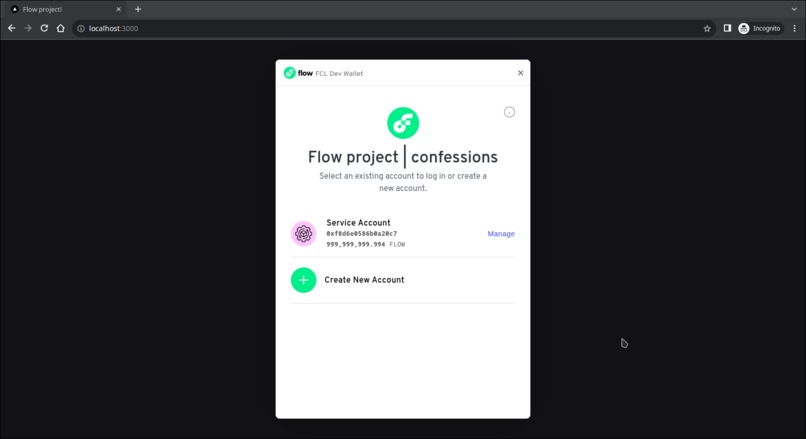806x439 pixels.
Task: Close the FCL Dev Wallet dialog
Action: point(520,73)
